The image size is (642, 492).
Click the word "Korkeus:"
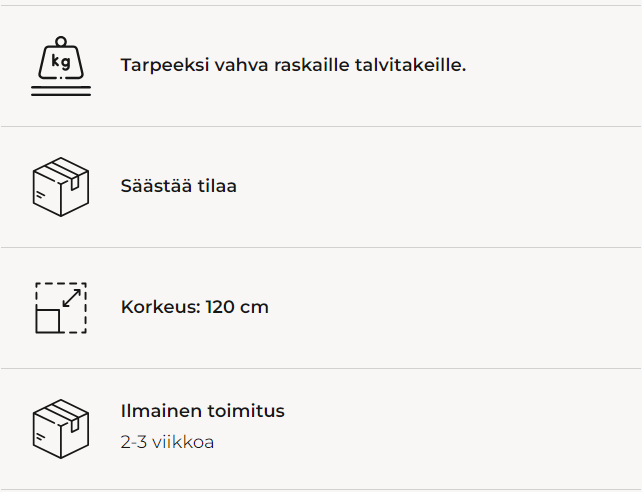point(160,307)
